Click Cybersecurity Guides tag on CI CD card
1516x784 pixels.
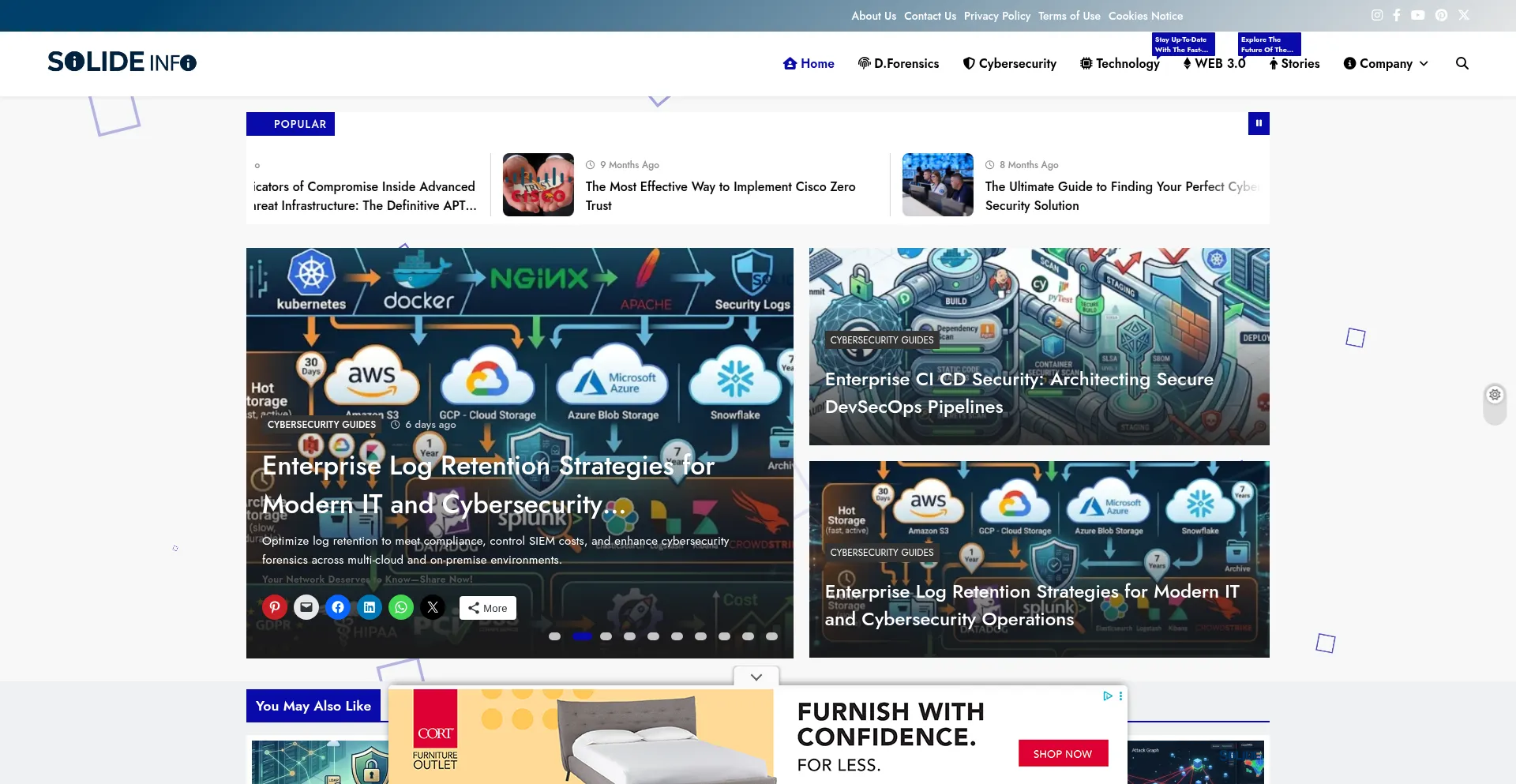coord(882,340)
